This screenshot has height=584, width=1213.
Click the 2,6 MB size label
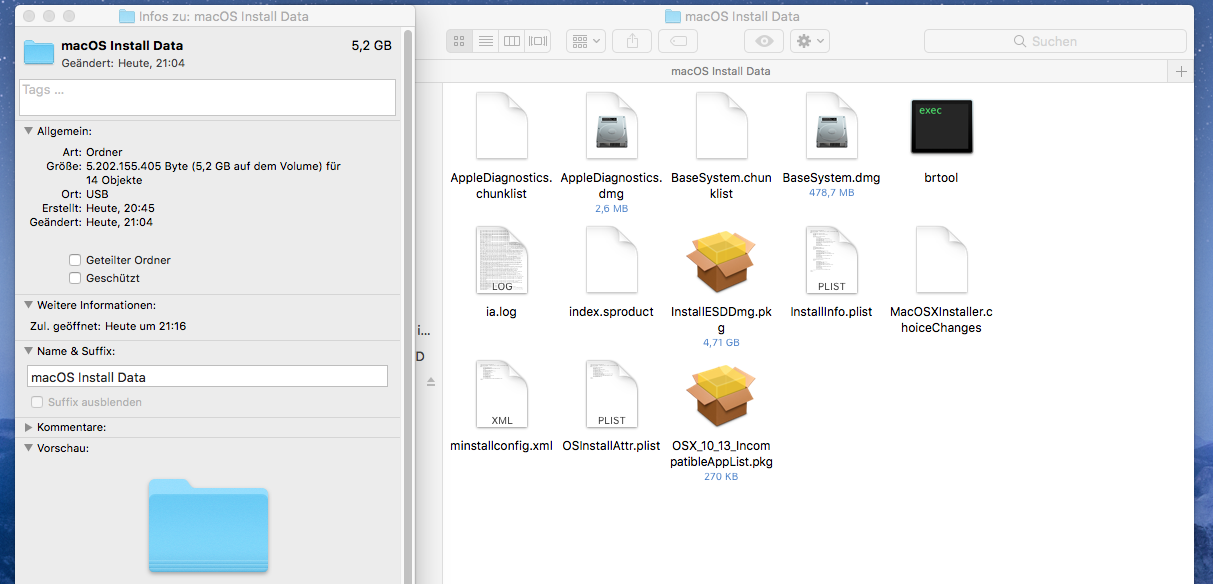click(x=611, y=209)
